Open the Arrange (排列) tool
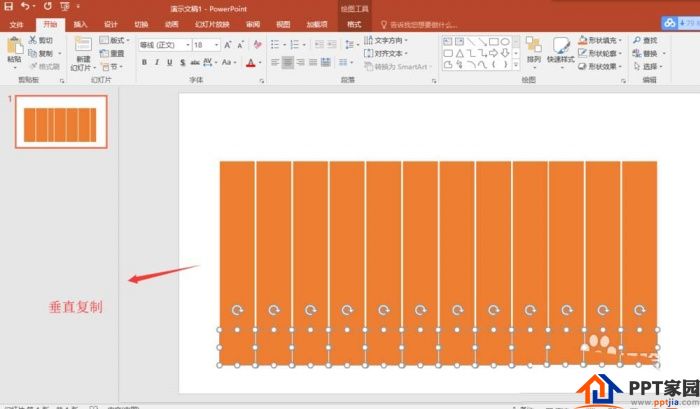This screenshot has height=409, width=700. pyautogui.click(x=533, y=50)
